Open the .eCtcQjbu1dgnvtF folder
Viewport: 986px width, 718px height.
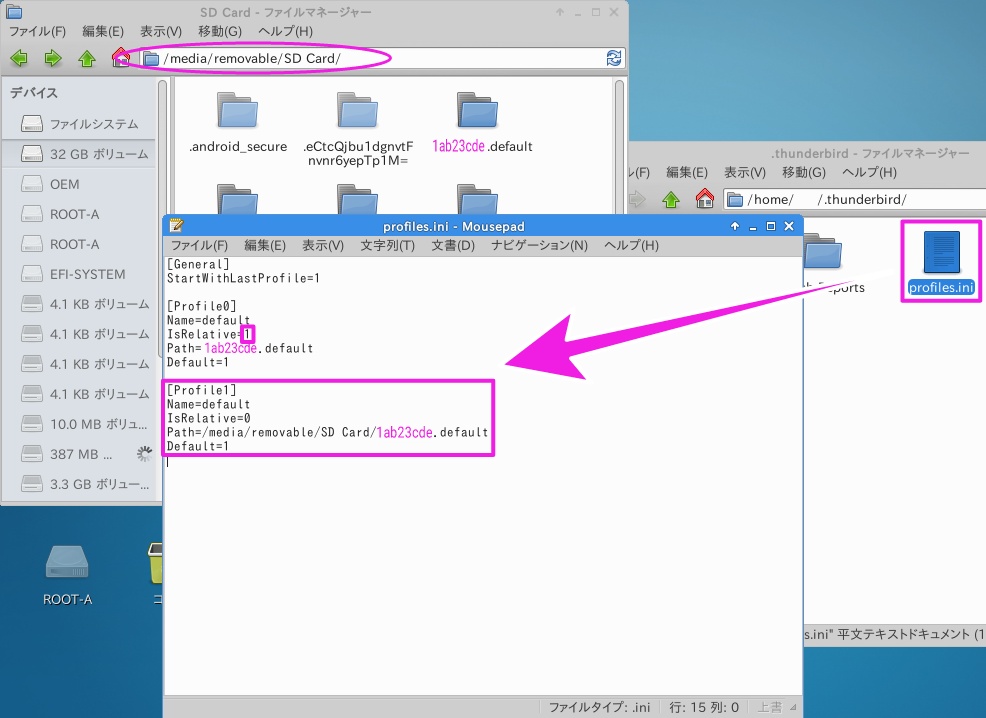pos(358,129)
